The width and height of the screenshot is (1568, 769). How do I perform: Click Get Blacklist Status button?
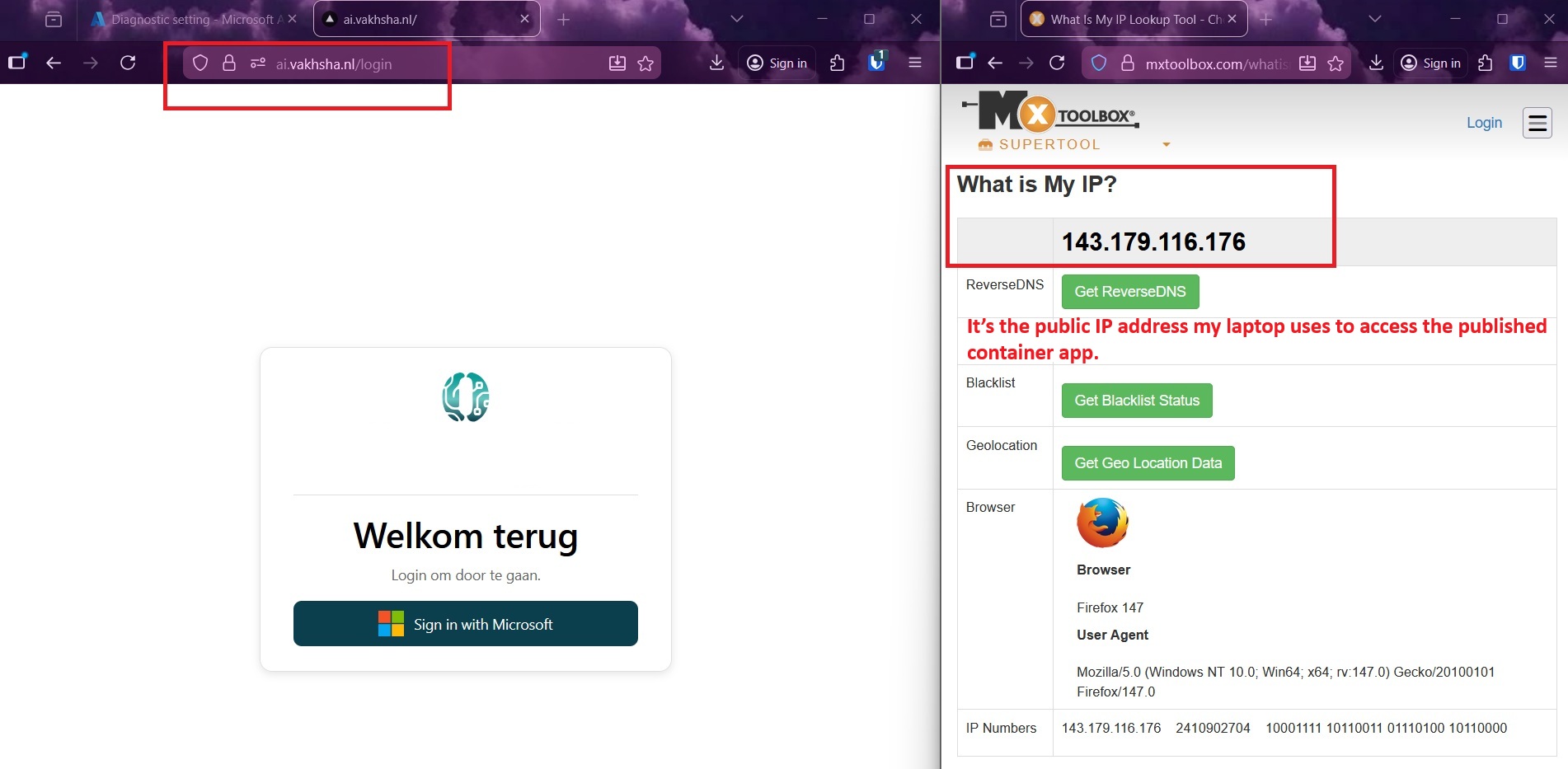tap(1136, 401)
